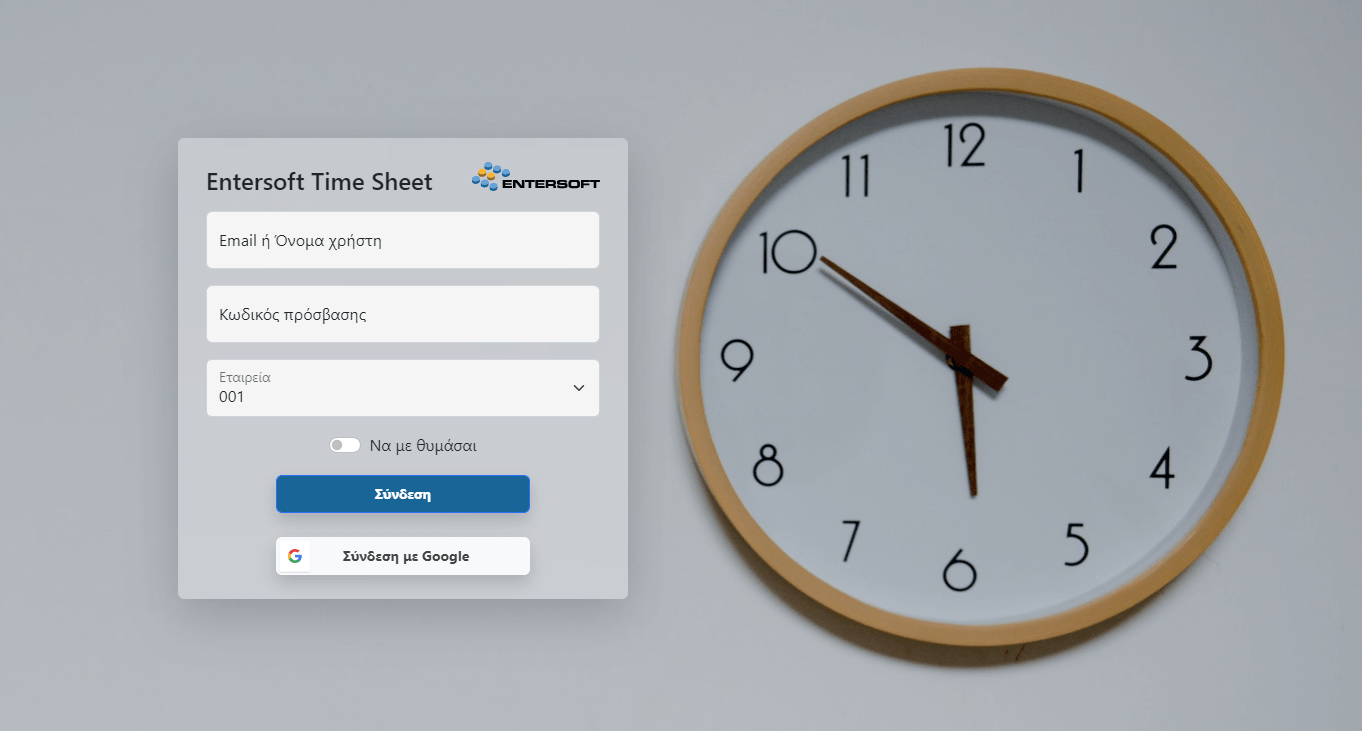
Task: Toggle the Να με θυμάσαι switch
Action: (x=345, y=445)
